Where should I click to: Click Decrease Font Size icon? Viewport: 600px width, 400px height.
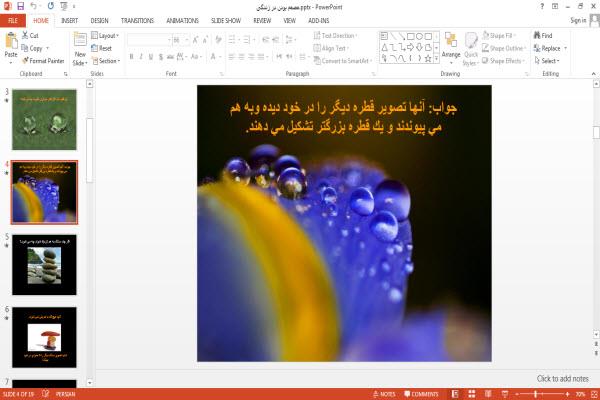[205, 40]
